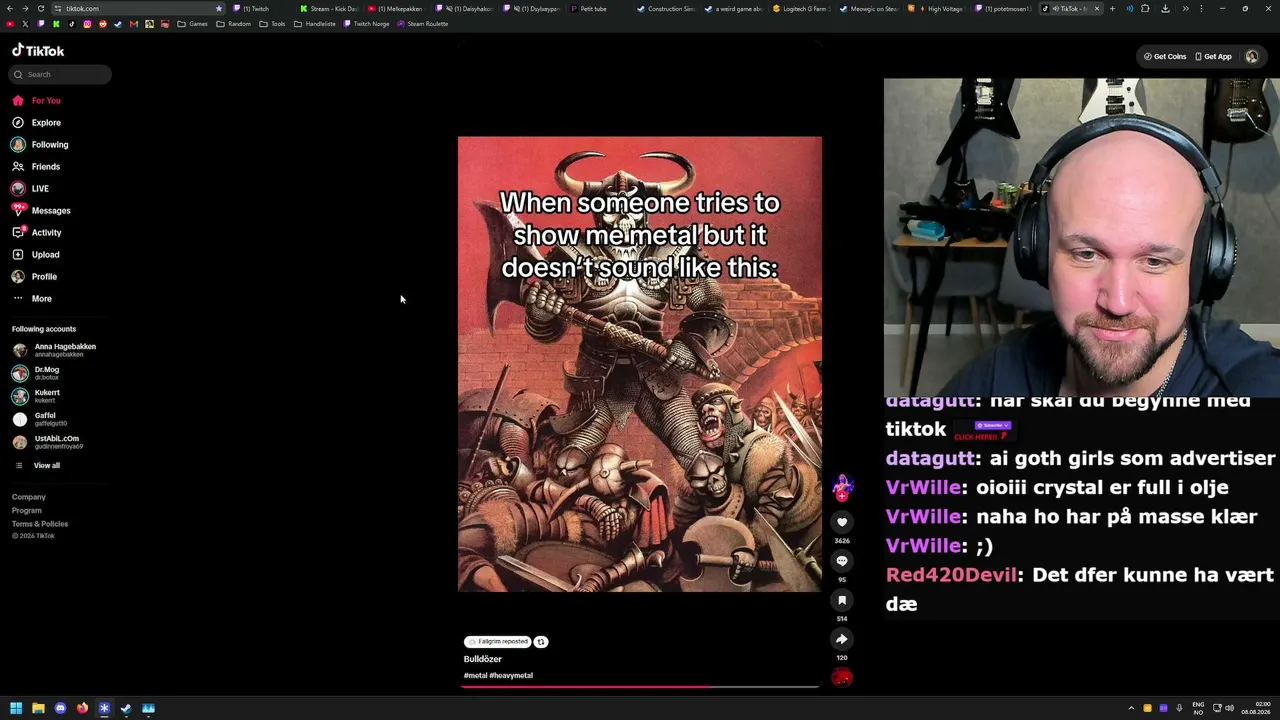The width and height of the screenshot is (1280, 720).
Task: Open comments on the TikTok video
Action: [x=842, y=561]
